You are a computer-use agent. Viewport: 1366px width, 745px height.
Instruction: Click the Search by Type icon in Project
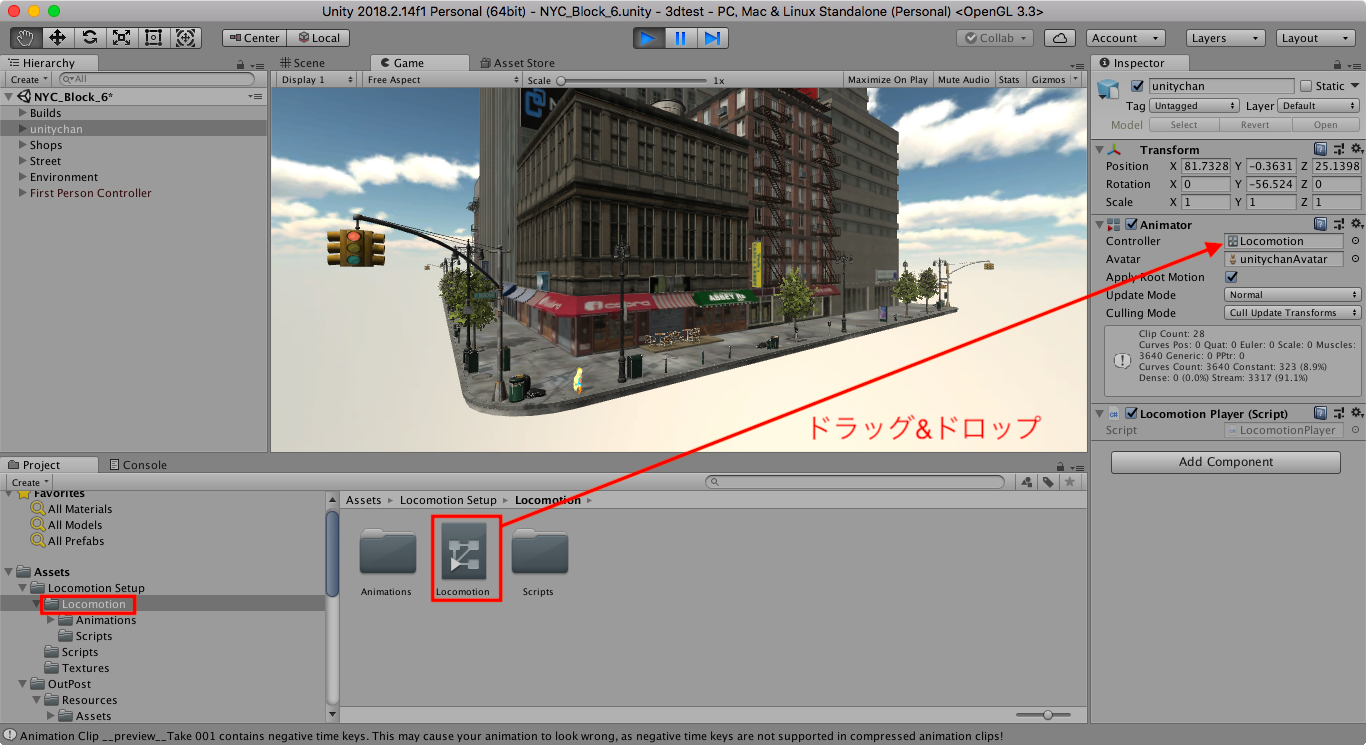coord(1027,482)
